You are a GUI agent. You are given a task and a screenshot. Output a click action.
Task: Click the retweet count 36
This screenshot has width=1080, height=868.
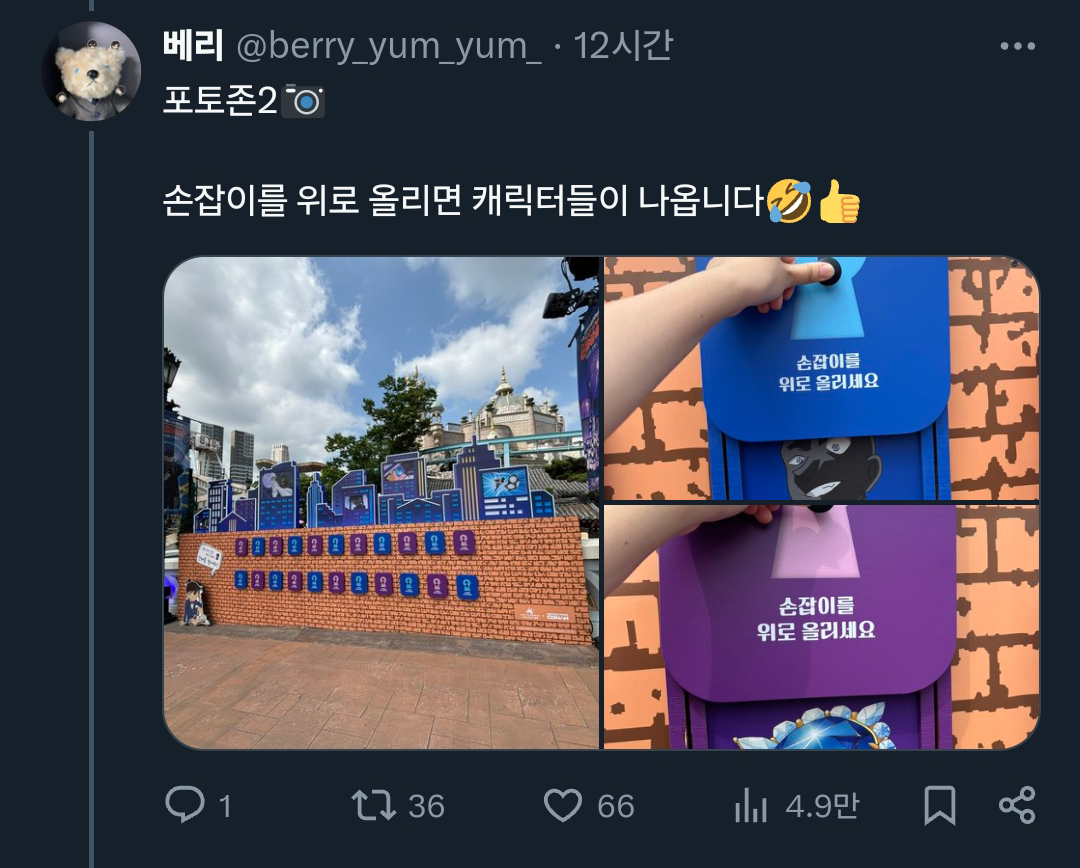[x=426, y=806]
